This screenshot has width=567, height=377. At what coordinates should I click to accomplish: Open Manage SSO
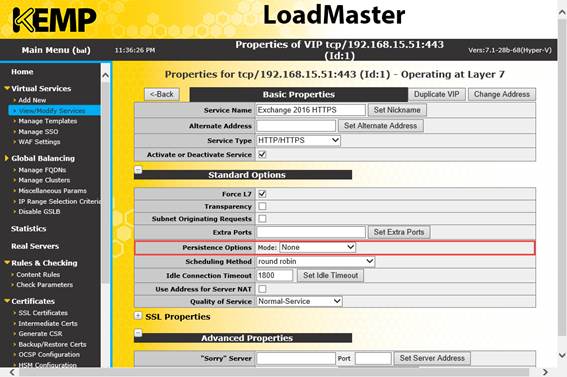[x=38, y=132]
